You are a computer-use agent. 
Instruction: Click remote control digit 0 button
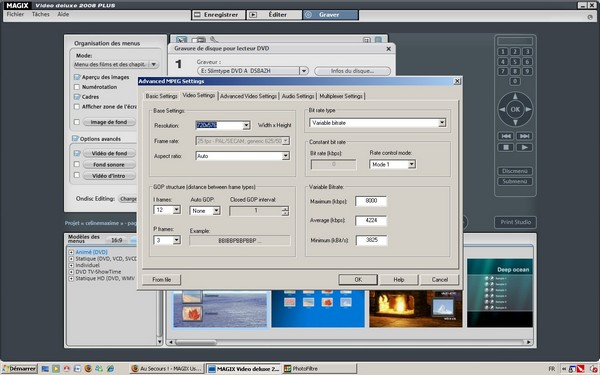pos(515,81)
